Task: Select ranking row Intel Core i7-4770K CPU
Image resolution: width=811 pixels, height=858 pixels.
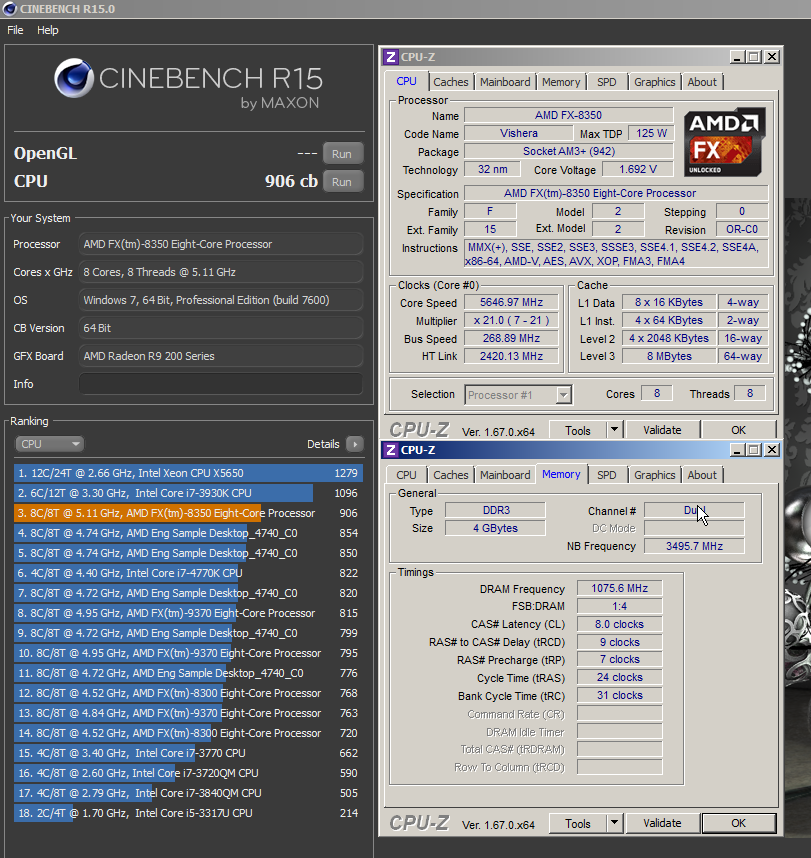Action: point(188,573)
